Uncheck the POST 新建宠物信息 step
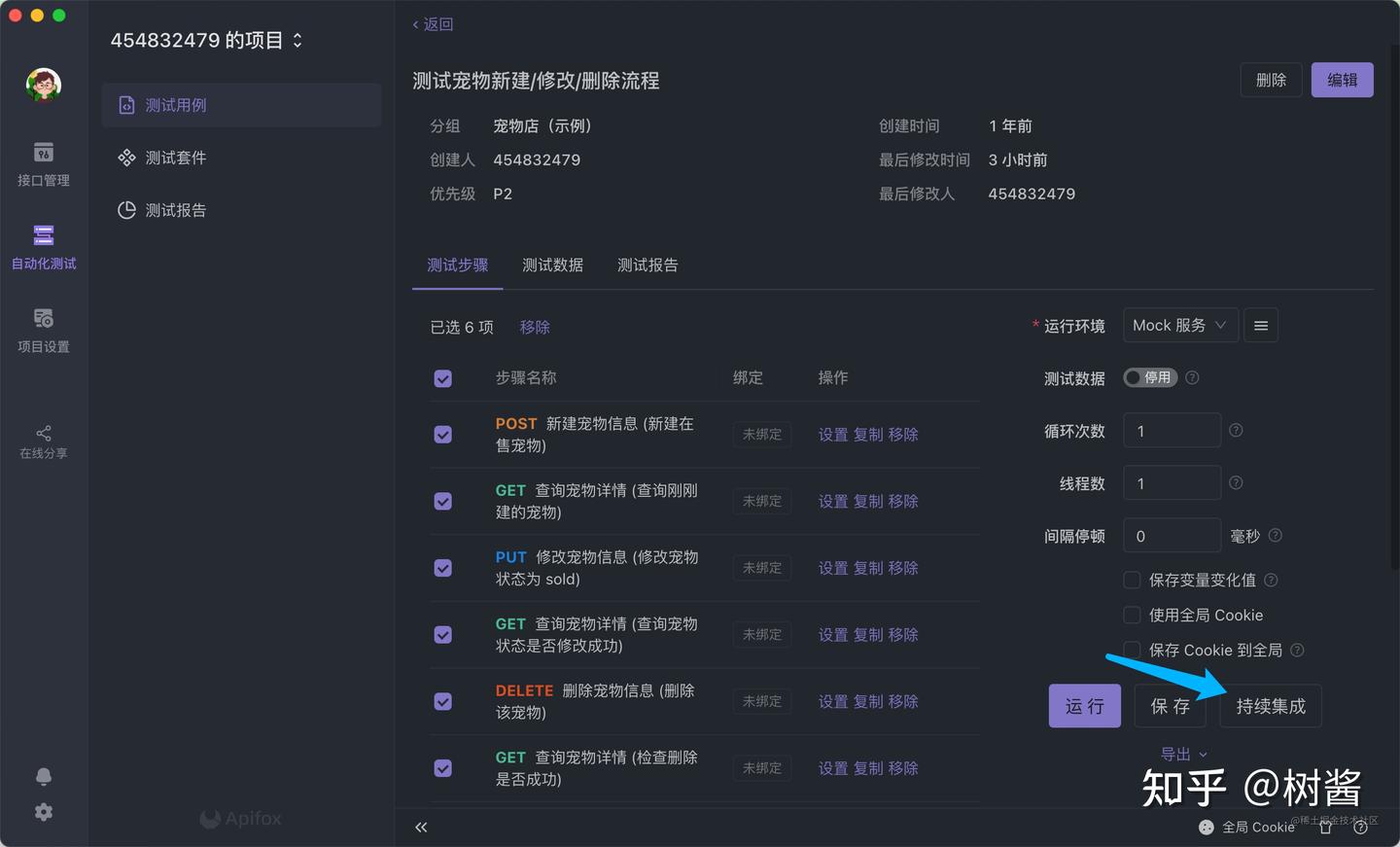This screenshot has height=847, width=1400. [x=442, y=435]
